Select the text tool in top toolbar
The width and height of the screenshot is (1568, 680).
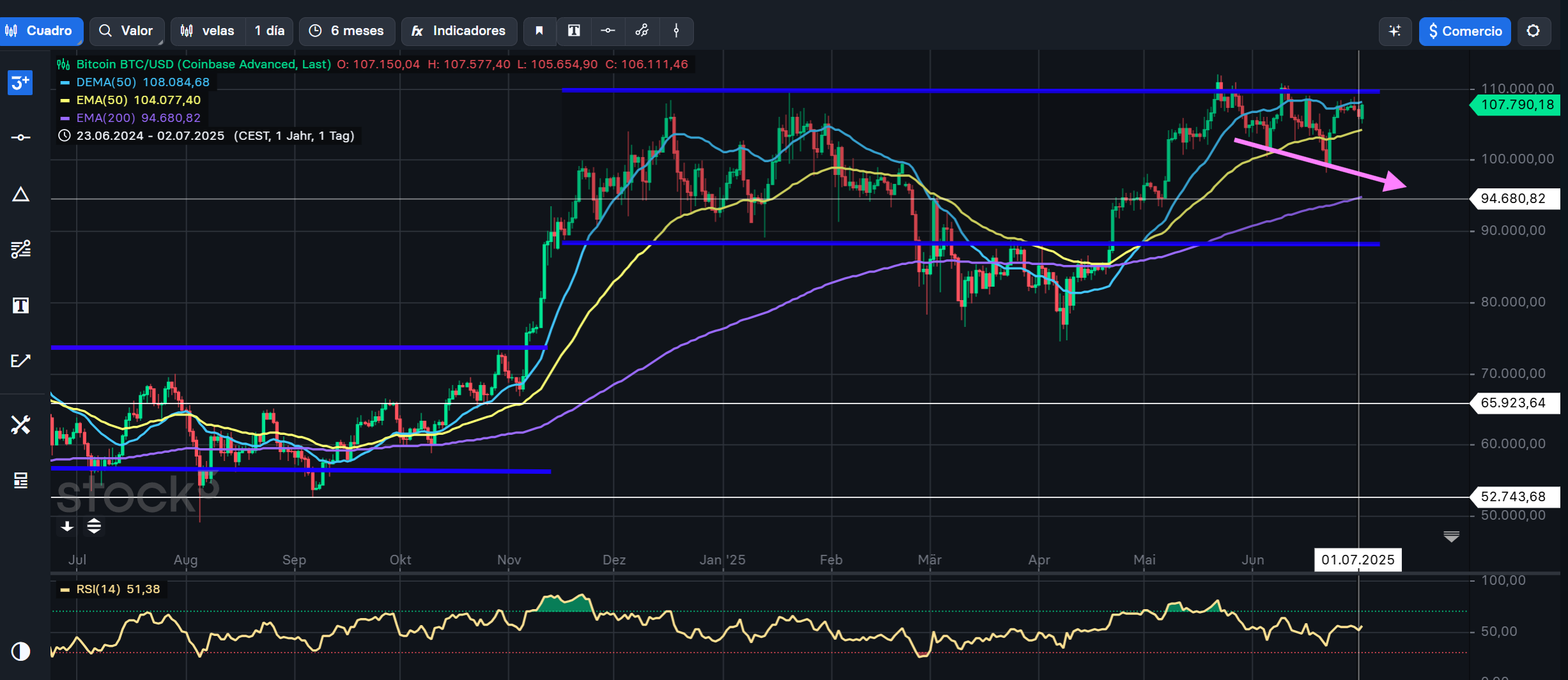pyautogui.click(x=574, y=31)
